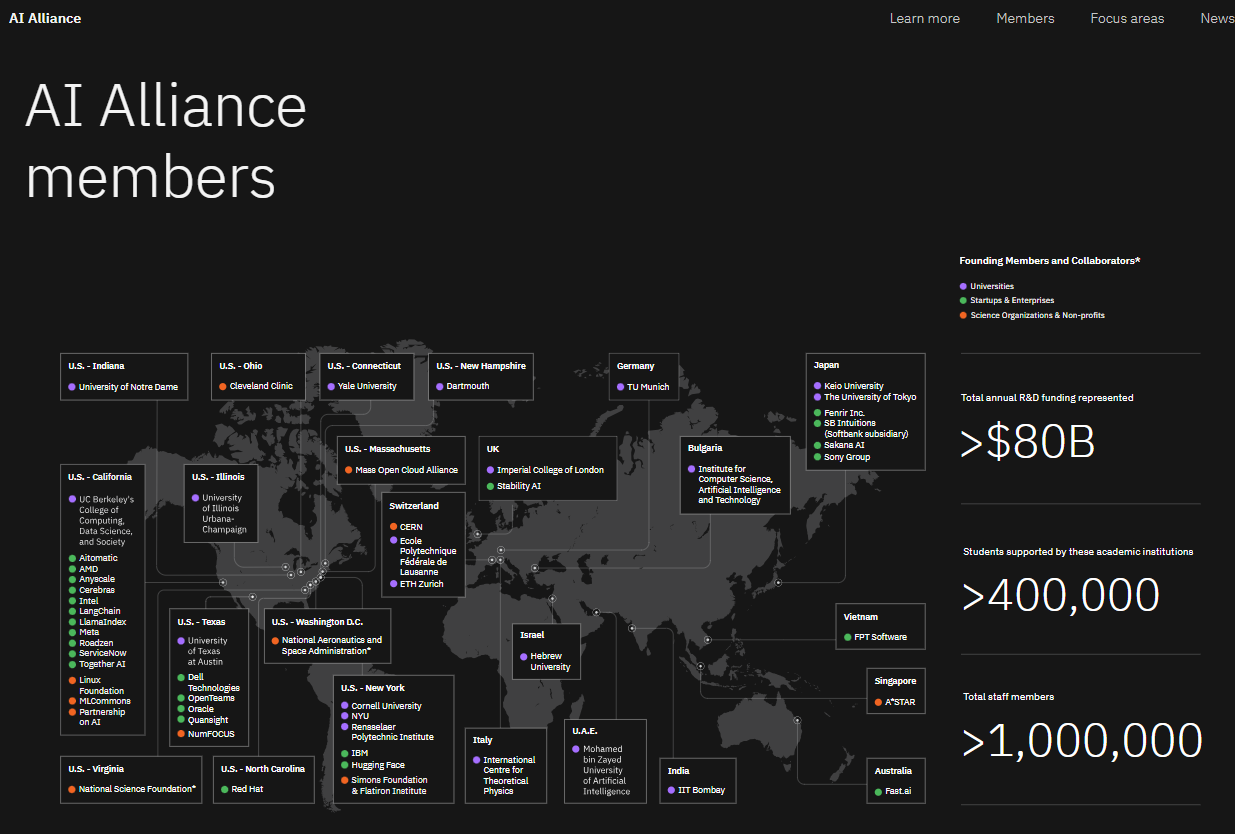Click the green dot beside Red Hat

[x=224, y=789]
